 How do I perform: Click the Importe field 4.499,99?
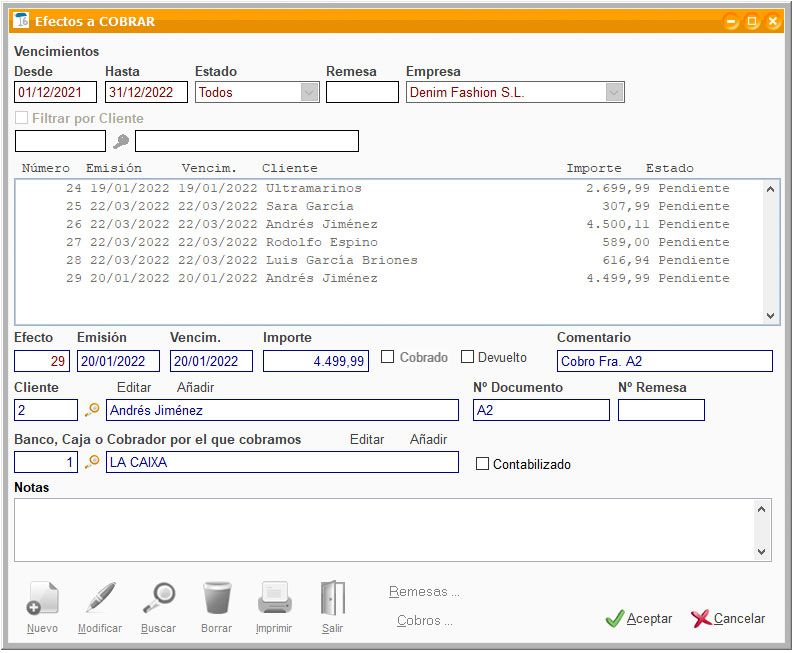pos(316,361)
